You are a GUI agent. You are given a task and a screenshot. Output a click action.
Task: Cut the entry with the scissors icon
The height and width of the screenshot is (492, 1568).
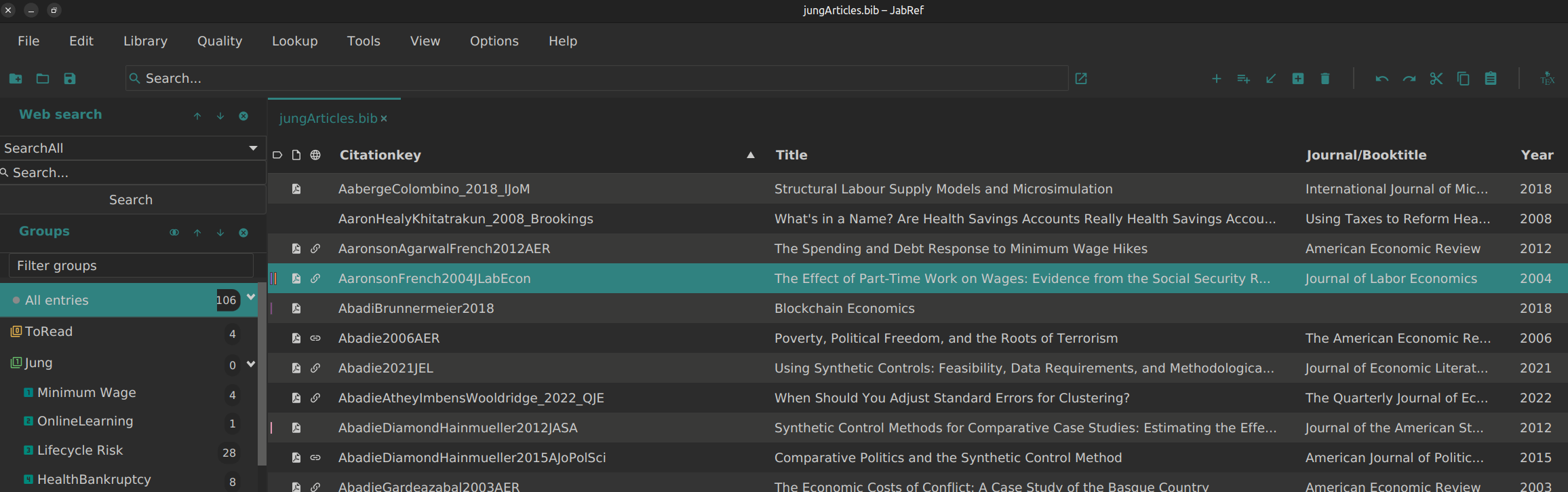(x=1436, y=79)
